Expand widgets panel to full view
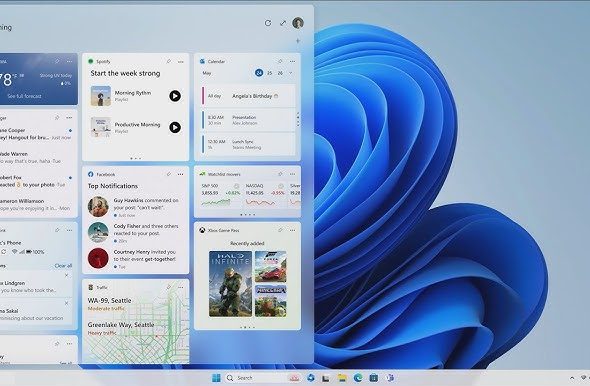The height and width of the screenshot is (386, 590). point(283,23)
